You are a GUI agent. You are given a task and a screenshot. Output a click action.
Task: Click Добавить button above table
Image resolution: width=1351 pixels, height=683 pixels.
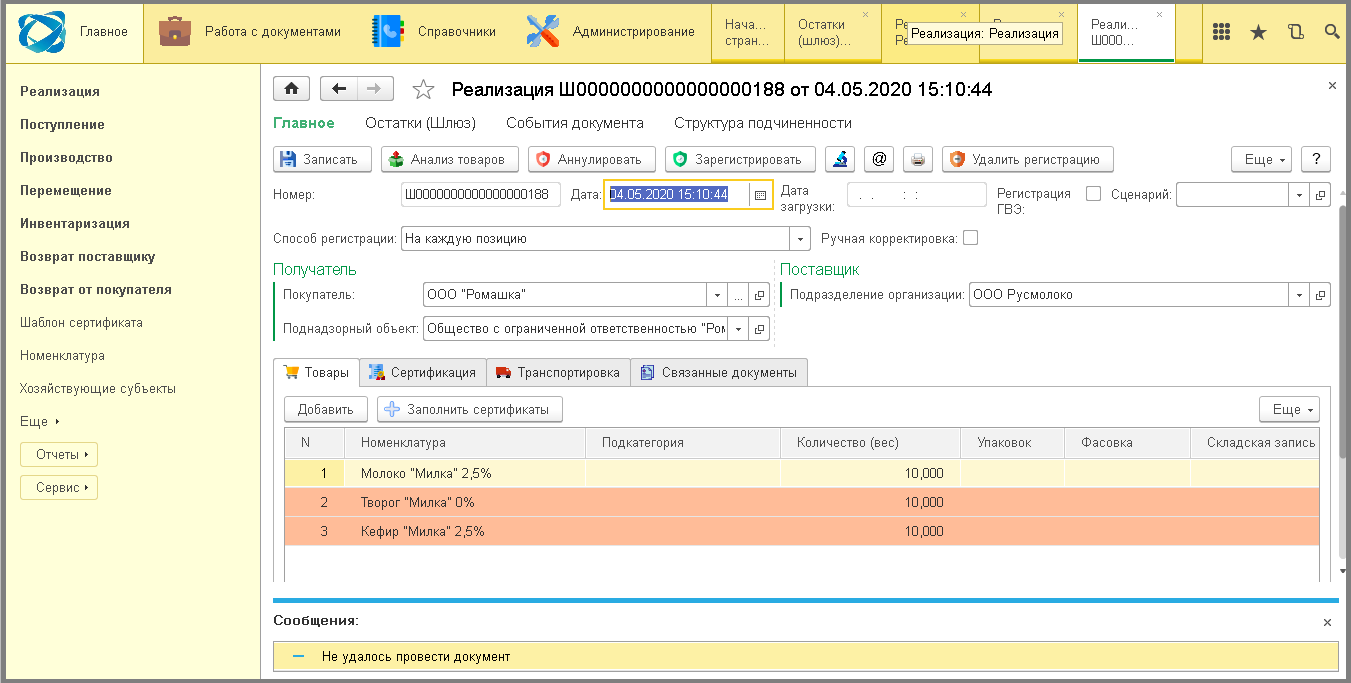point(326,409)
